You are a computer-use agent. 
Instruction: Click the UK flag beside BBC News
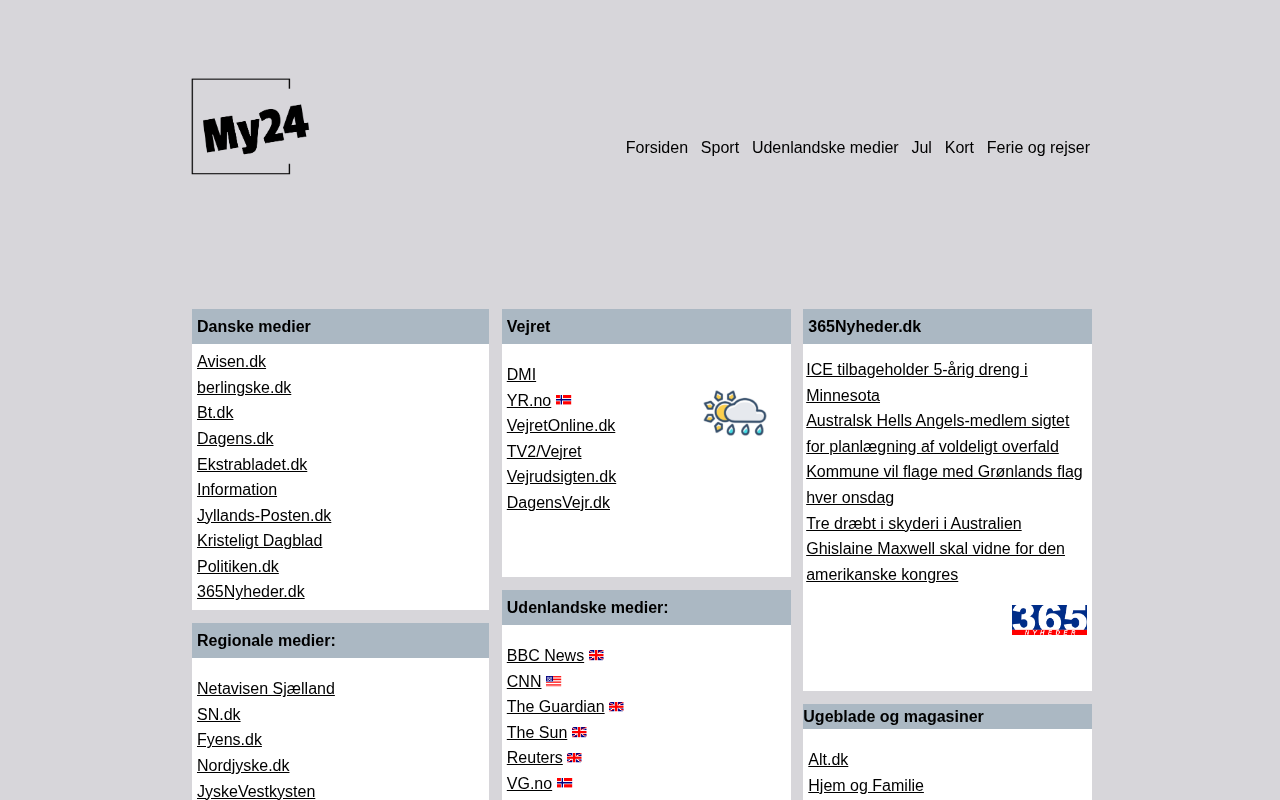click(x=596, y=655)
